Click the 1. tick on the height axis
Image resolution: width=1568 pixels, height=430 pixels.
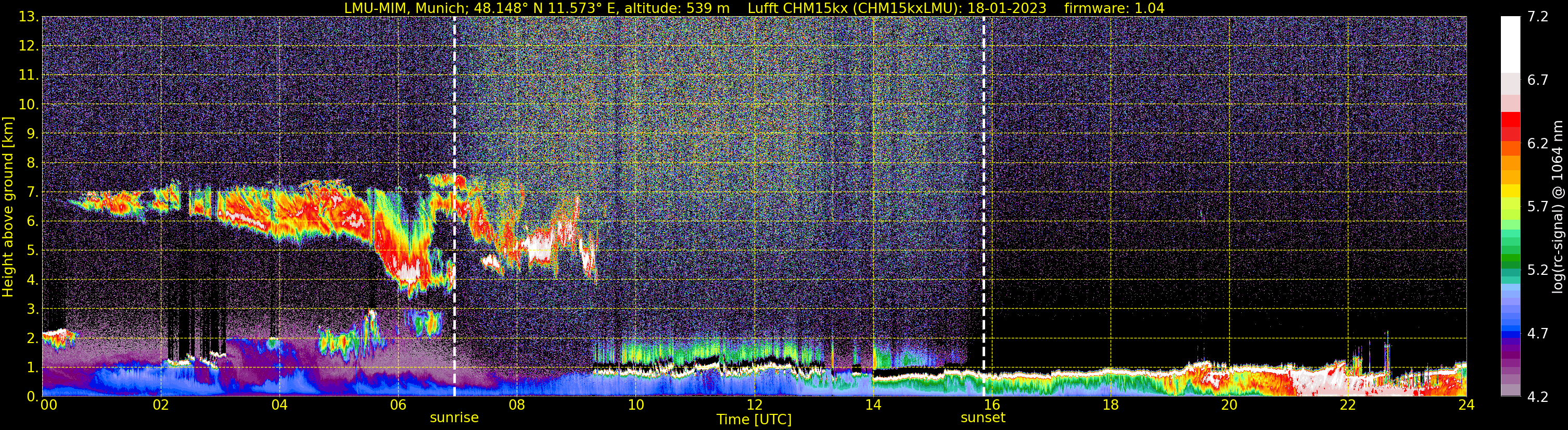pyautogui.click(x=33, y=367)
